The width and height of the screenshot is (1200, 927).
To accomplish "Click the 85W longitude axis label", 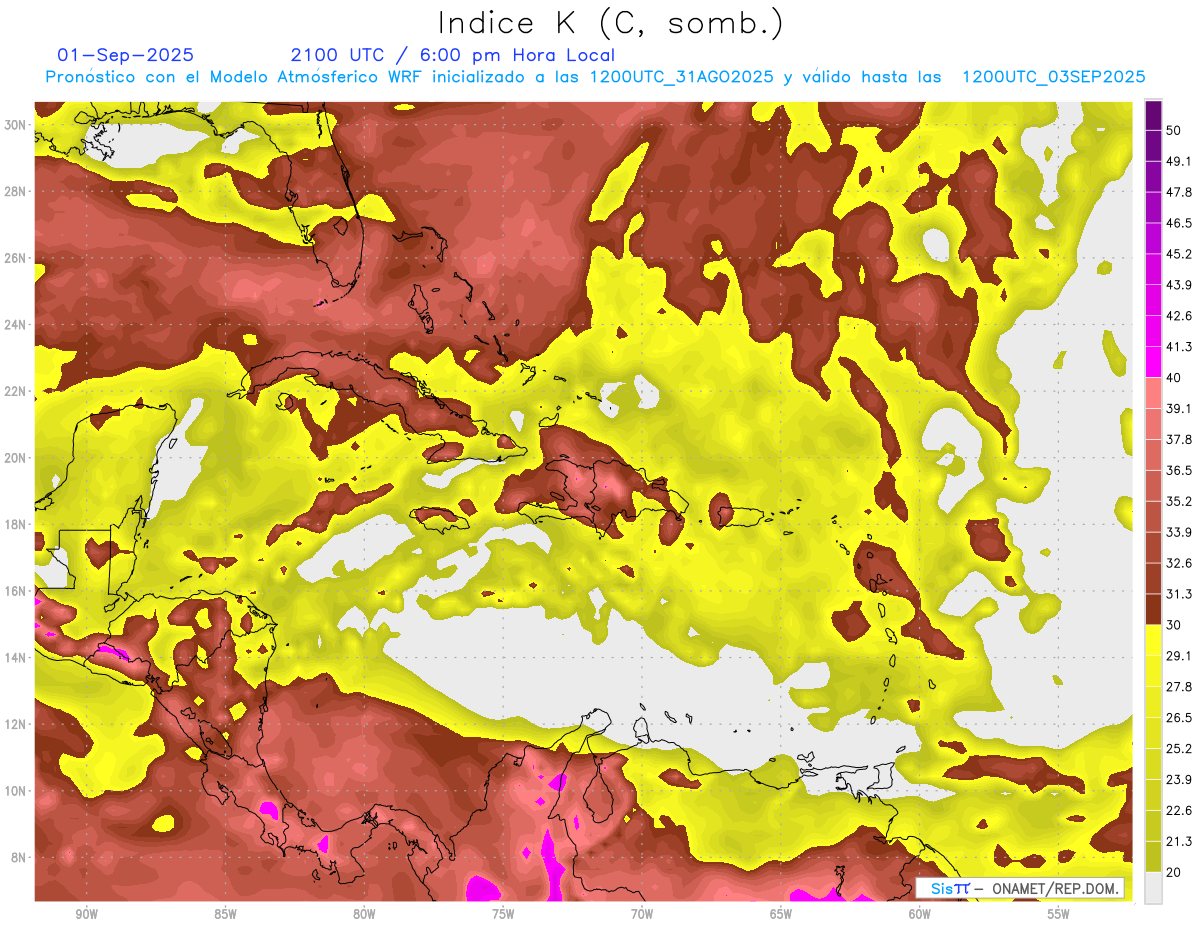I will click(225, 914).
